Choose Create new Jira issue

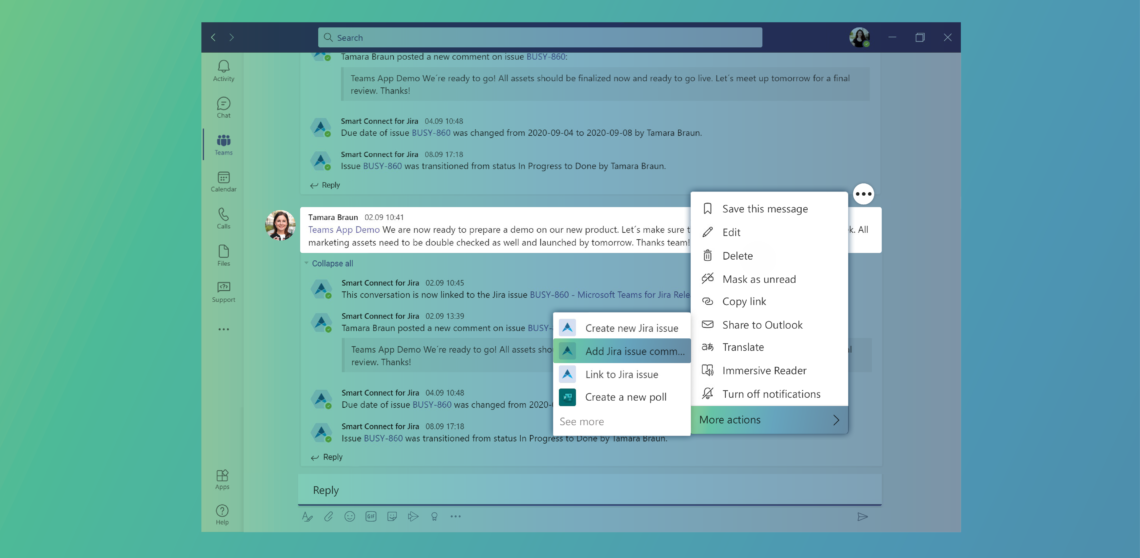[x=622, y=328]
